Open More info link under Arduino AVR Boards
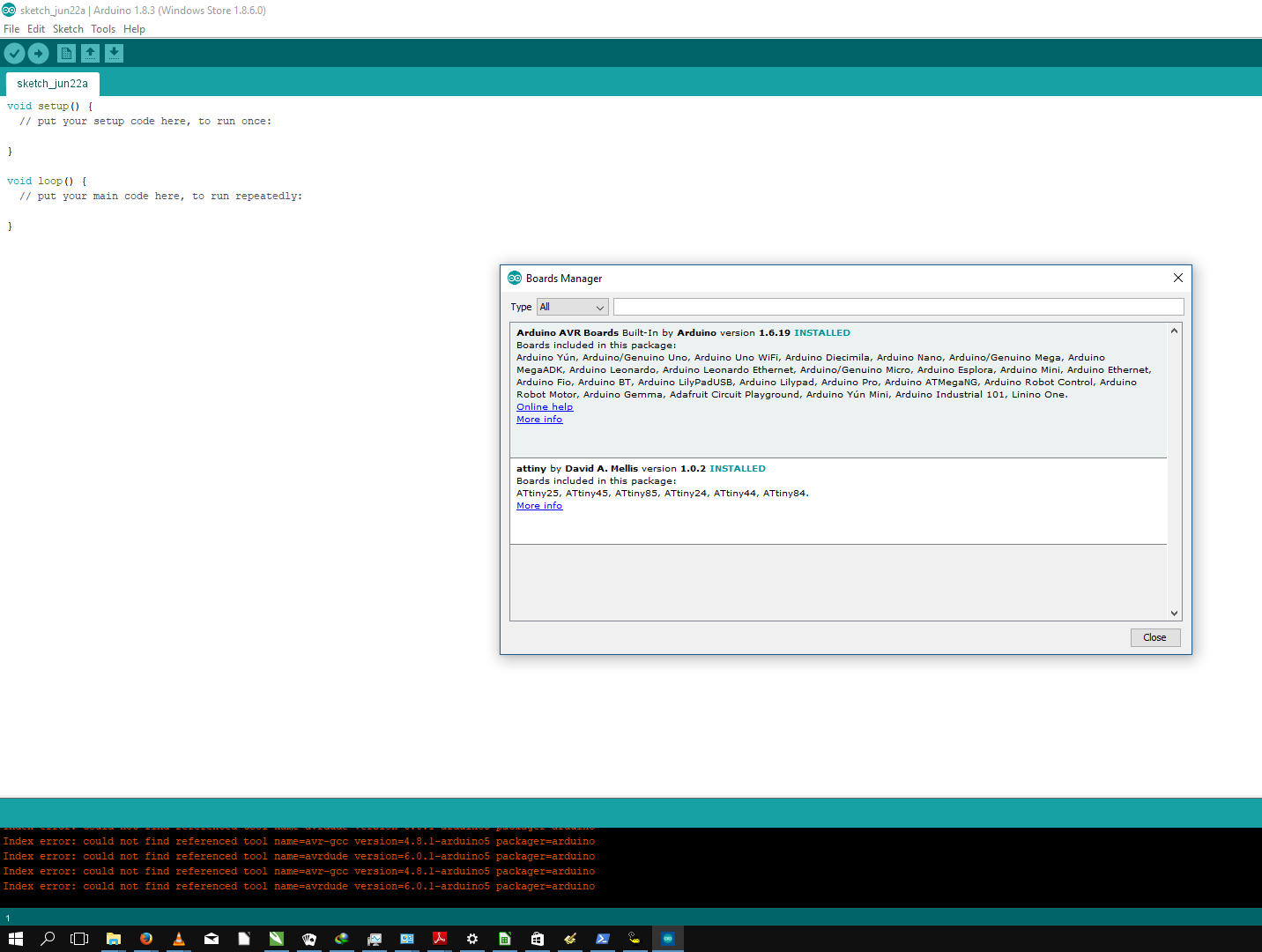The height and width of the screenshot is (952, 1262). click(x=539, y=420)
